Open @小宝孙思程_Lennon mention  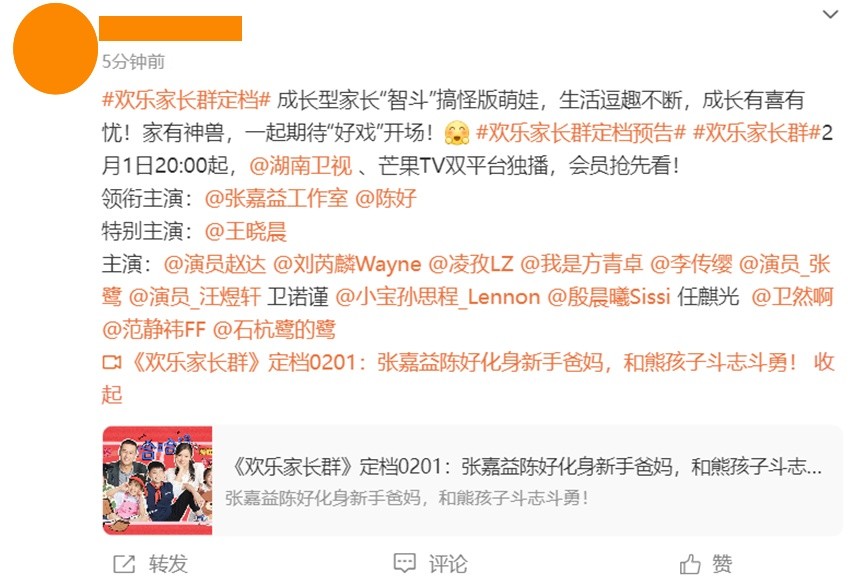[437, 297]
